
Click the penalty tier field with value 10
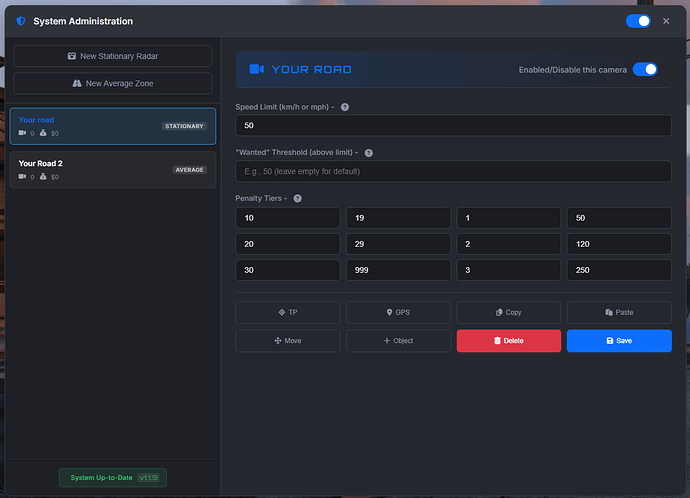click(x=288, y=218)
